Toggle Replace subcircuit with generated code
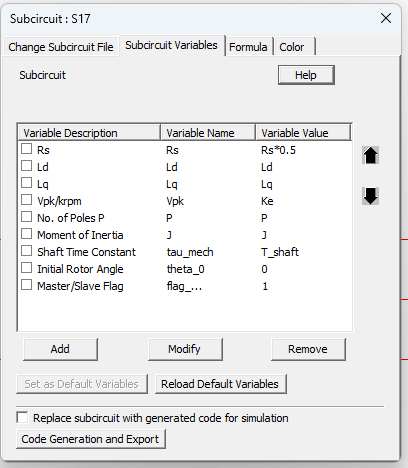Screen dimensions: 408x468 [22, 417]
